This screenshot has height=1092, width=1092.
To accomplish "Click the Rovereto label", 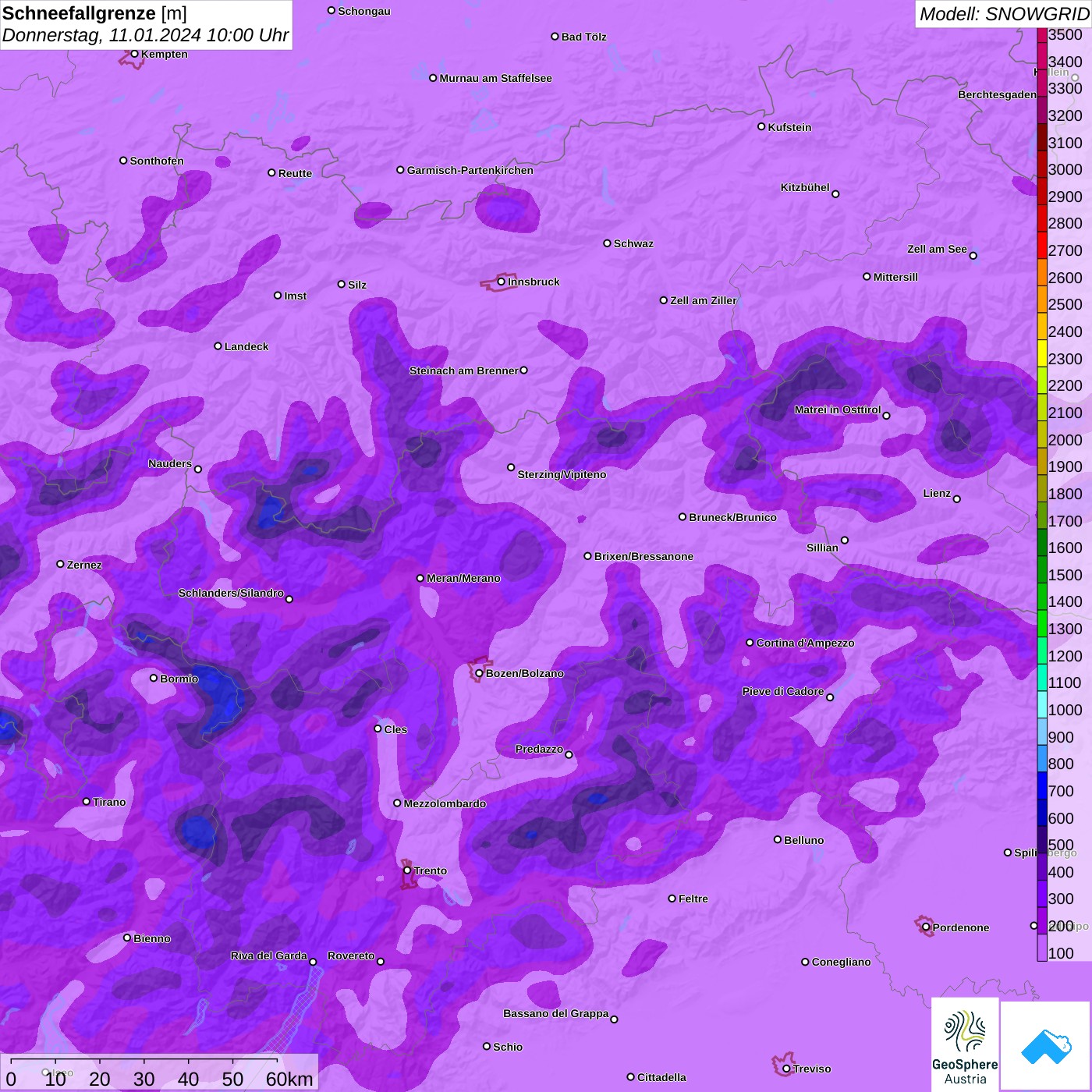I will coord(351,955).
